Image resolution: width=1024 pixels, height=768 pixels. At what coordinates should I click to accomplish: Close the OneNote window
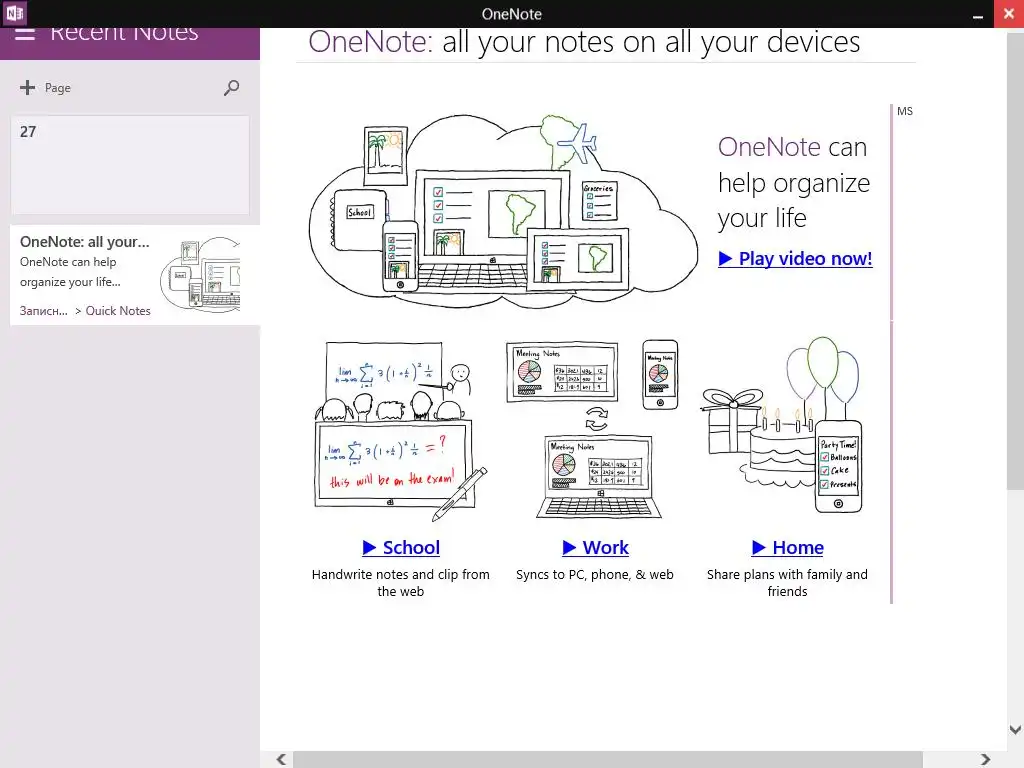1008,14
